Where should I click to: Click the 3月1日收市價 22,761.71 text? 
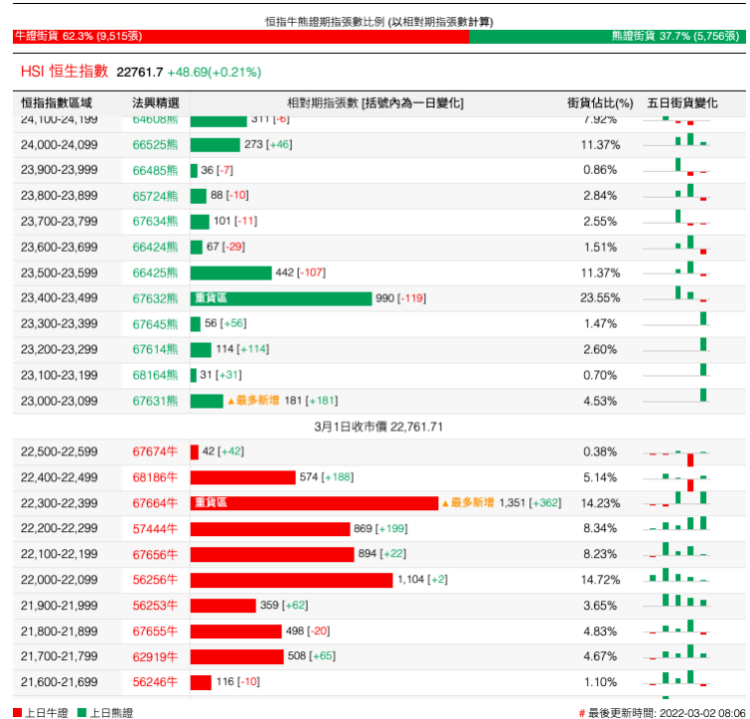(378, 427)
